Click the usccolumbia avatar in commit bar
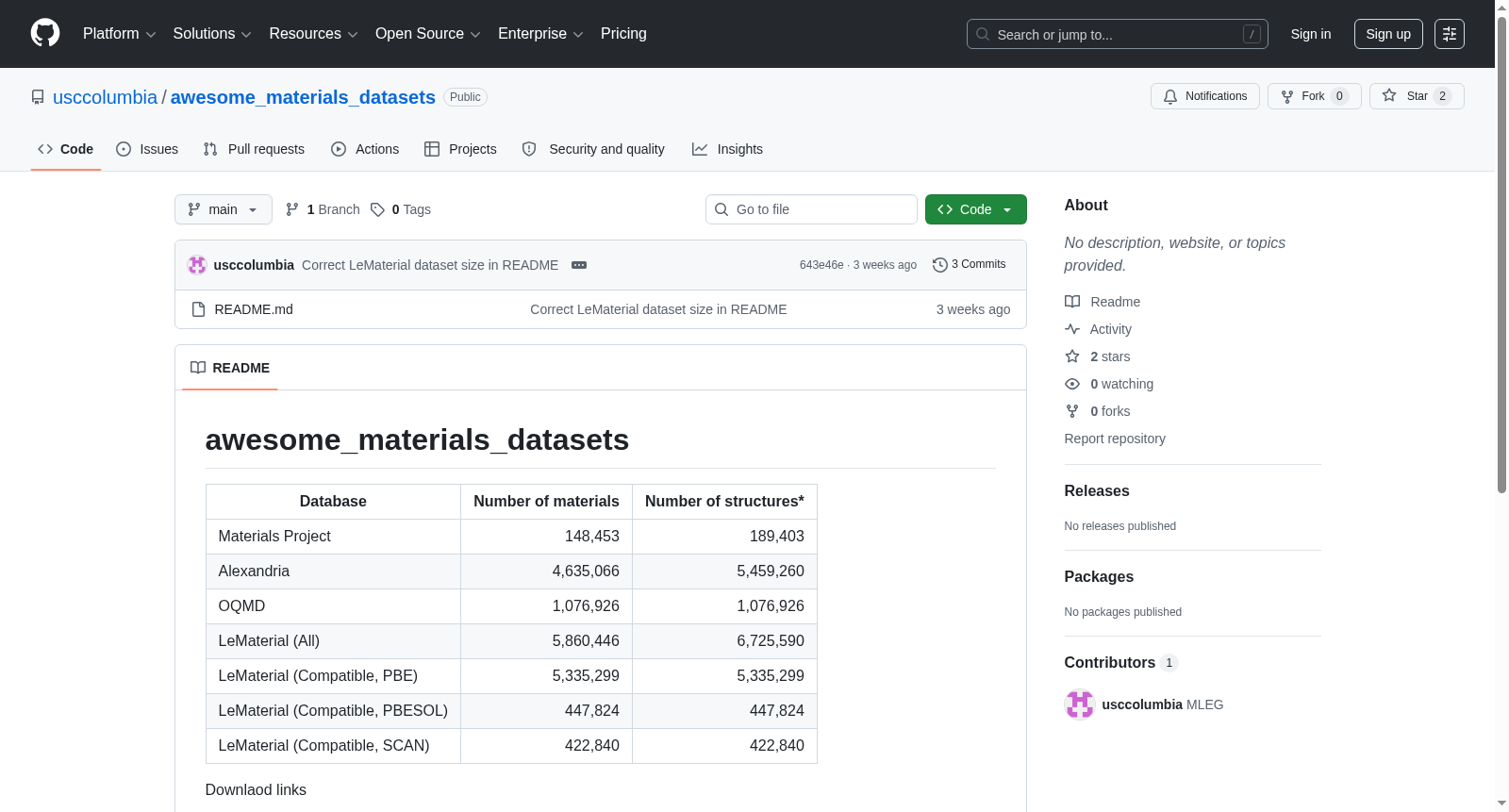This screenshot has height=812, width=1509. pos(197,265)
